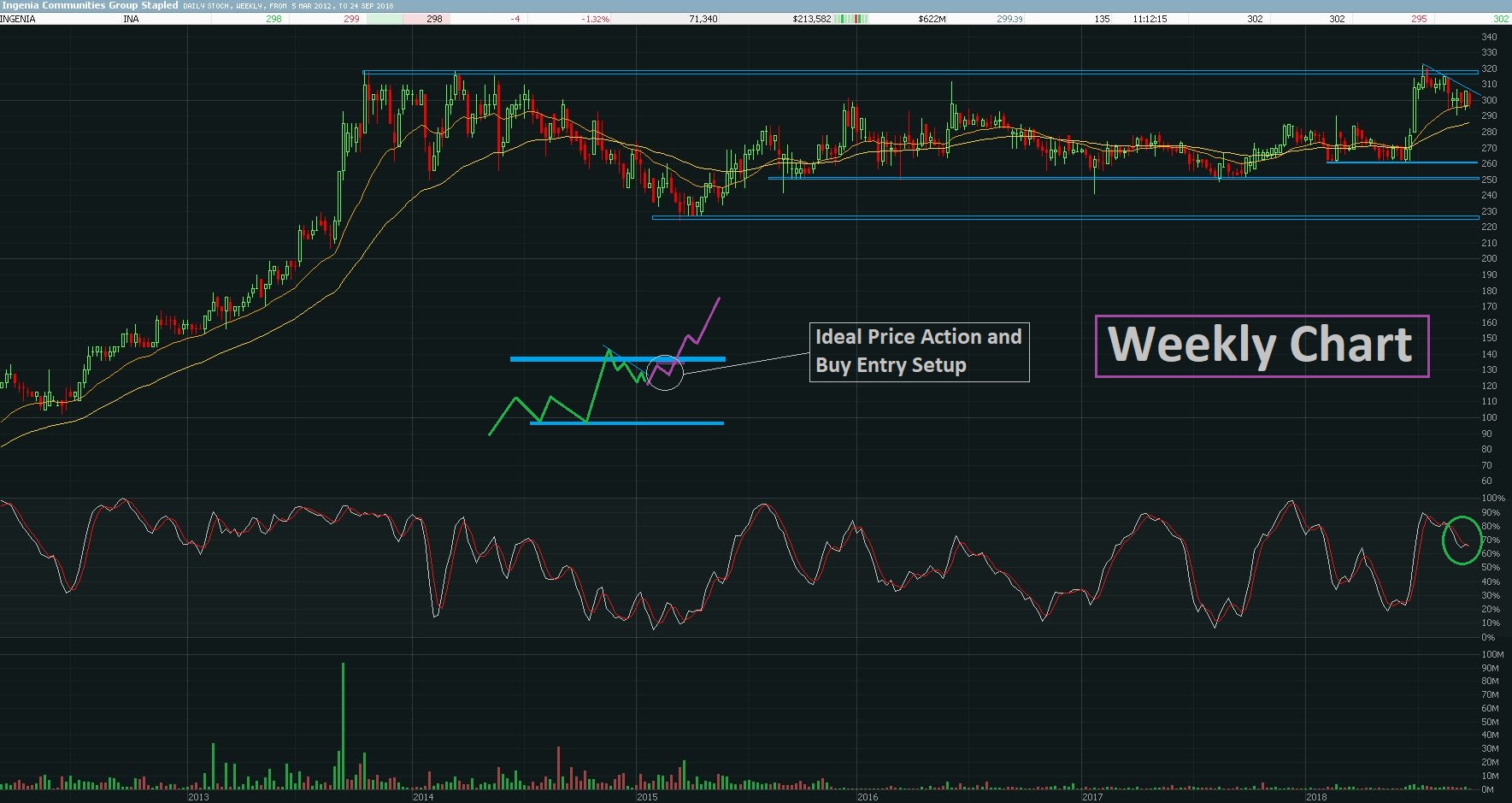Screen dimensions: 1512x803
Task: Click the $213,582 turnover value cell
Action: point(812,19)
